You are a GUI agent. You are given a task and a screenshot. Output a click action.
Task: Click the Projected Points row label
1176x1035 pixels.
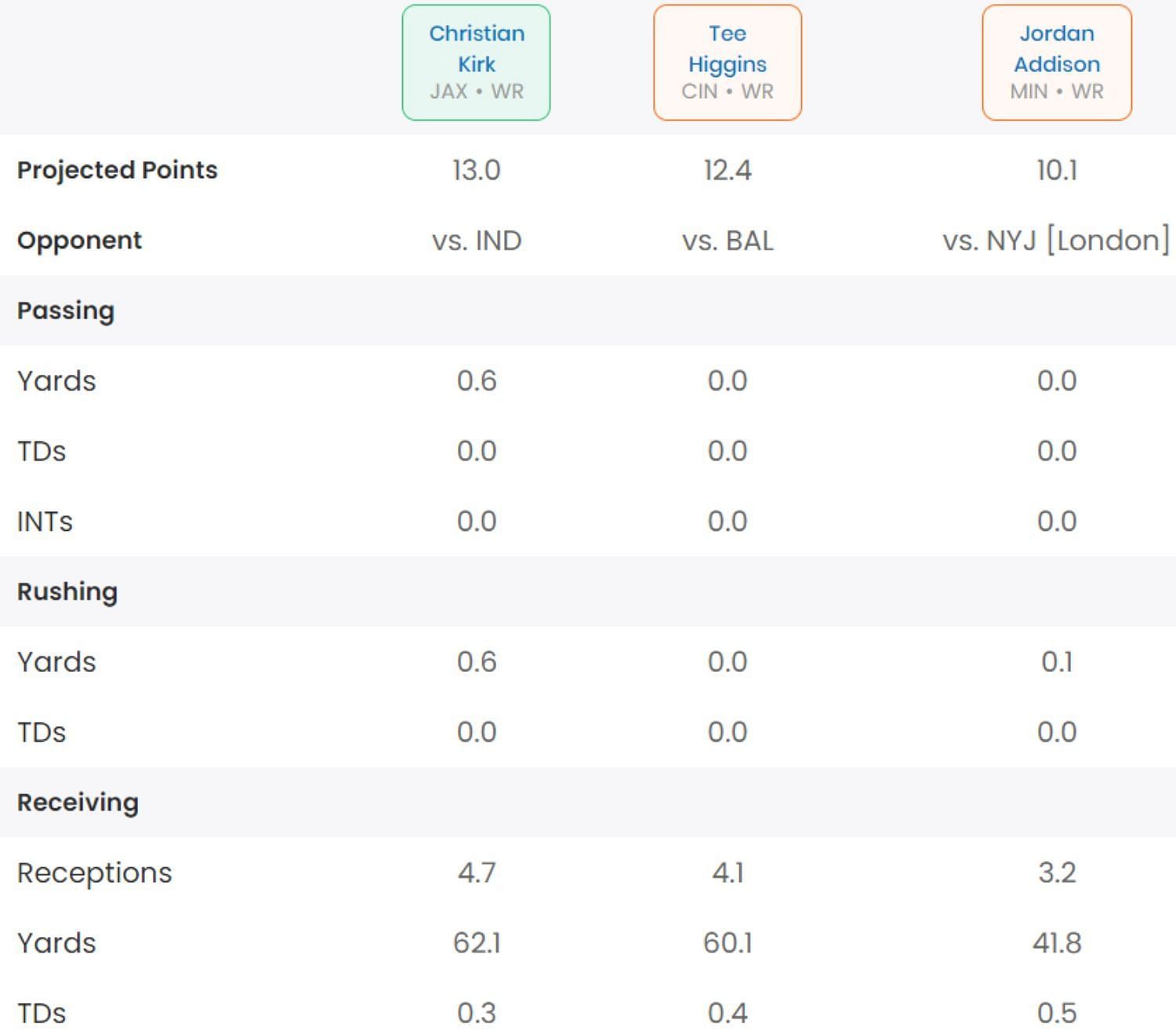[118, 170]
